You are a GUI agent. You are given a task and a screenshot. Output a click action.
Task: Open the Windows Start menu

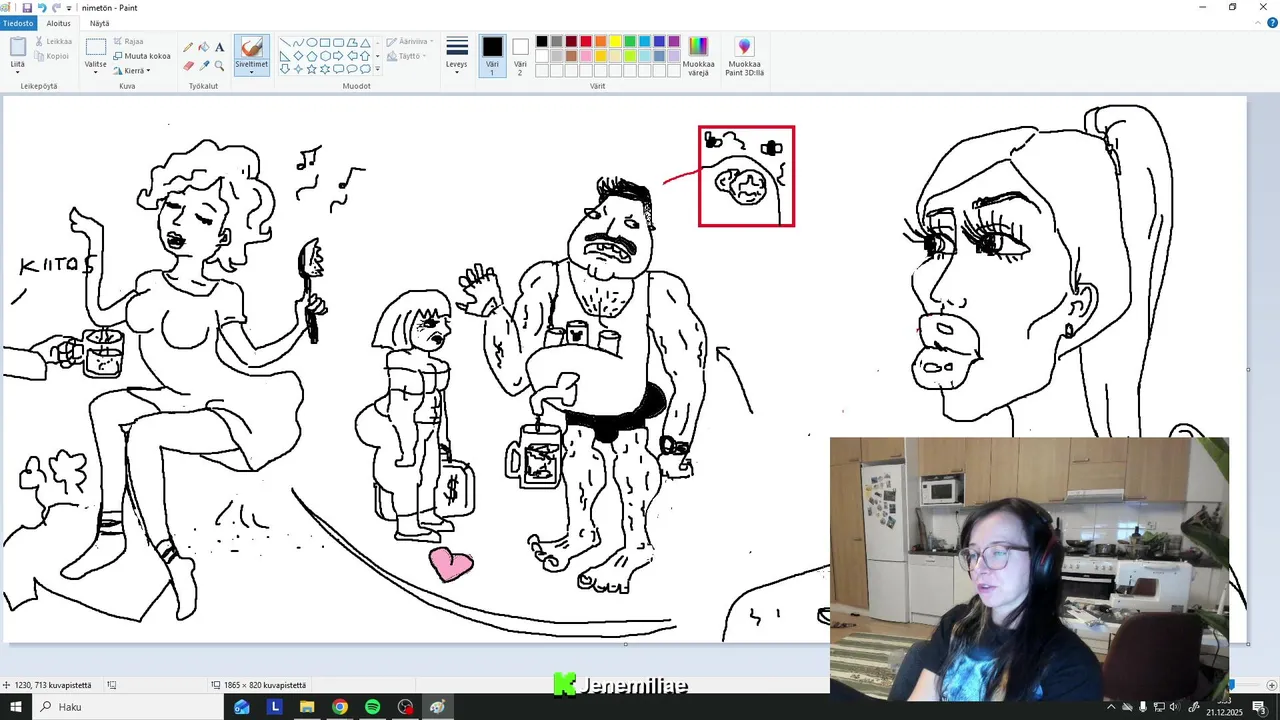coord(16,707)
